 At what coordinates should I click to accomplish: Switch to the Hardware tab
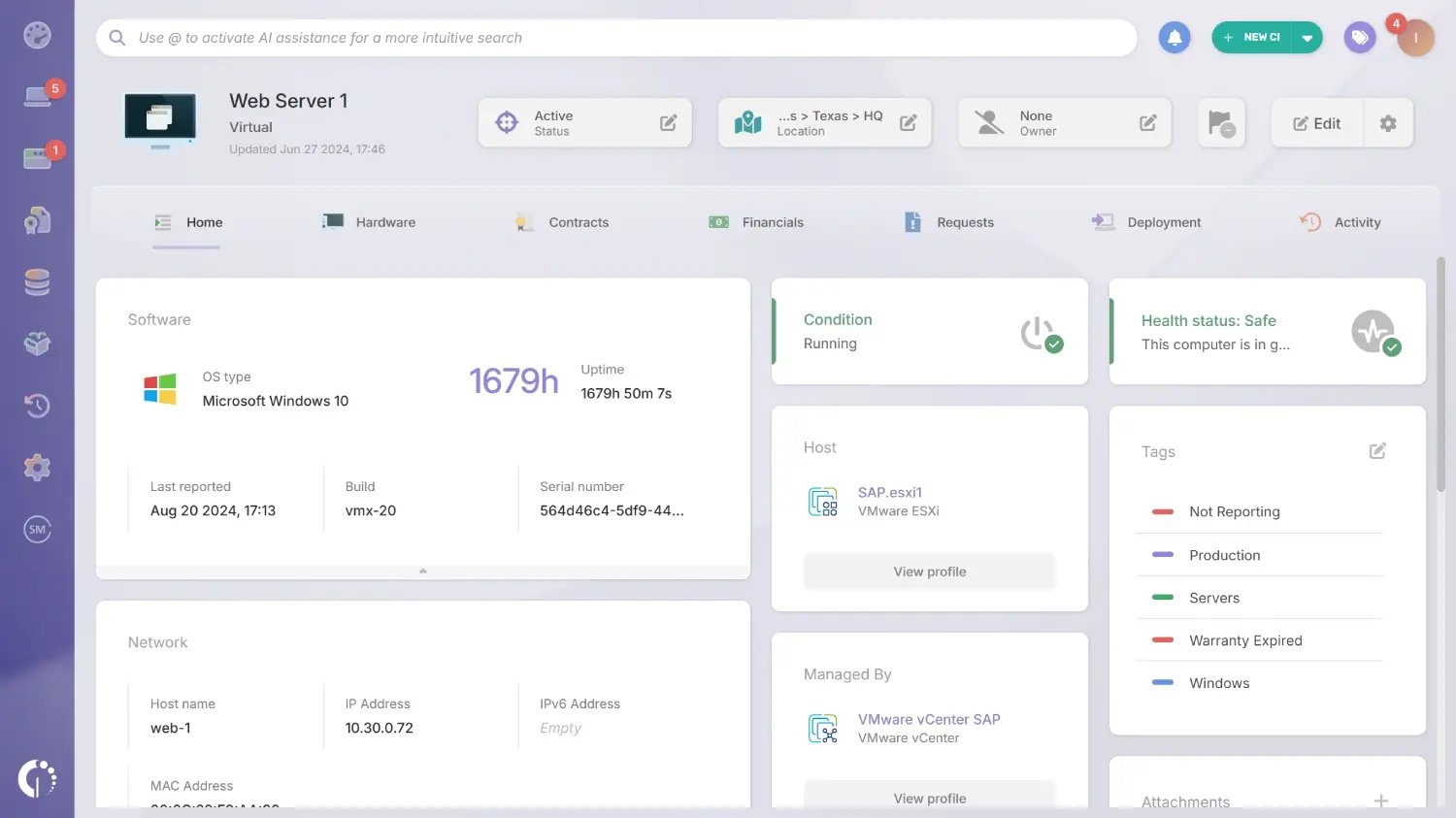point(383,222)
